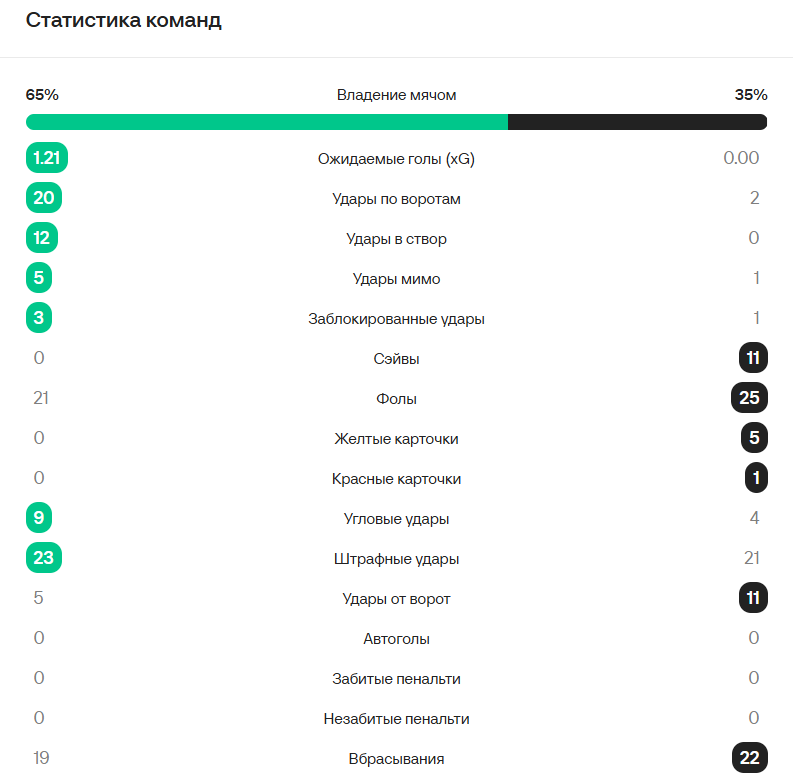This screenshot has width=793, height=783.
Task: Click the Удары по воротам label
Action: click(396, 199)
